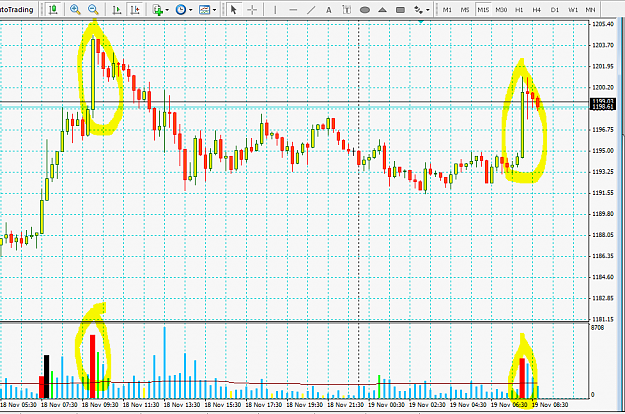Switch to H1 timeframe
The height and width of the screenshot is (414, 625).
519,10
